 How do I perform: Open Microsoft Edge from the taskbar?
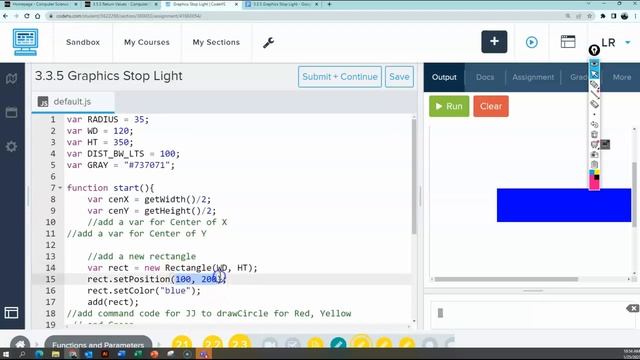[x=39, y=354]
